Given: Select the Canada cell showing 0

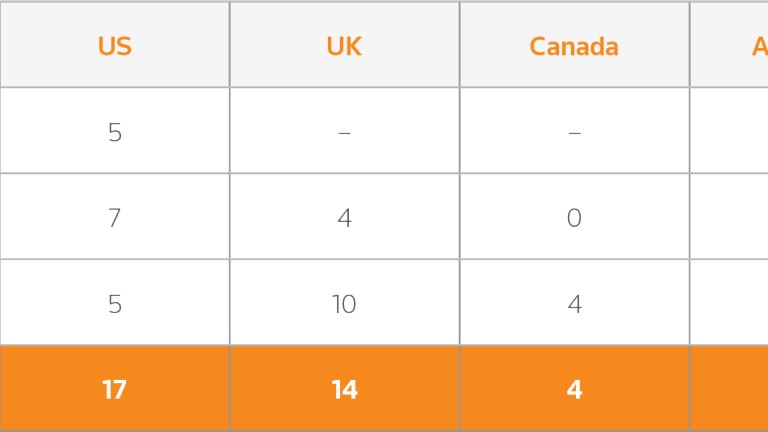Looking at the screenshot, I should 574,218.
